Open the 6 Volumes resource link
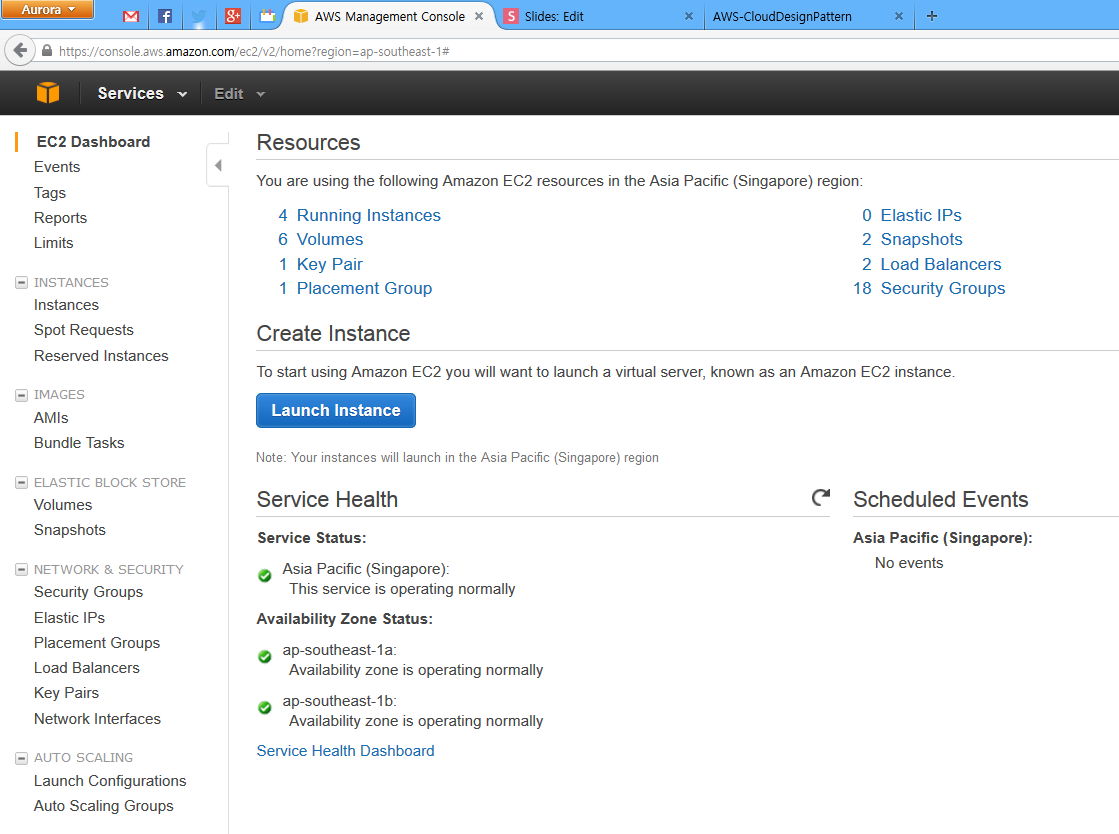Image resolution: width=1119 pixels, height=834 pixels. pyautogui.click(x=320, y=239)
